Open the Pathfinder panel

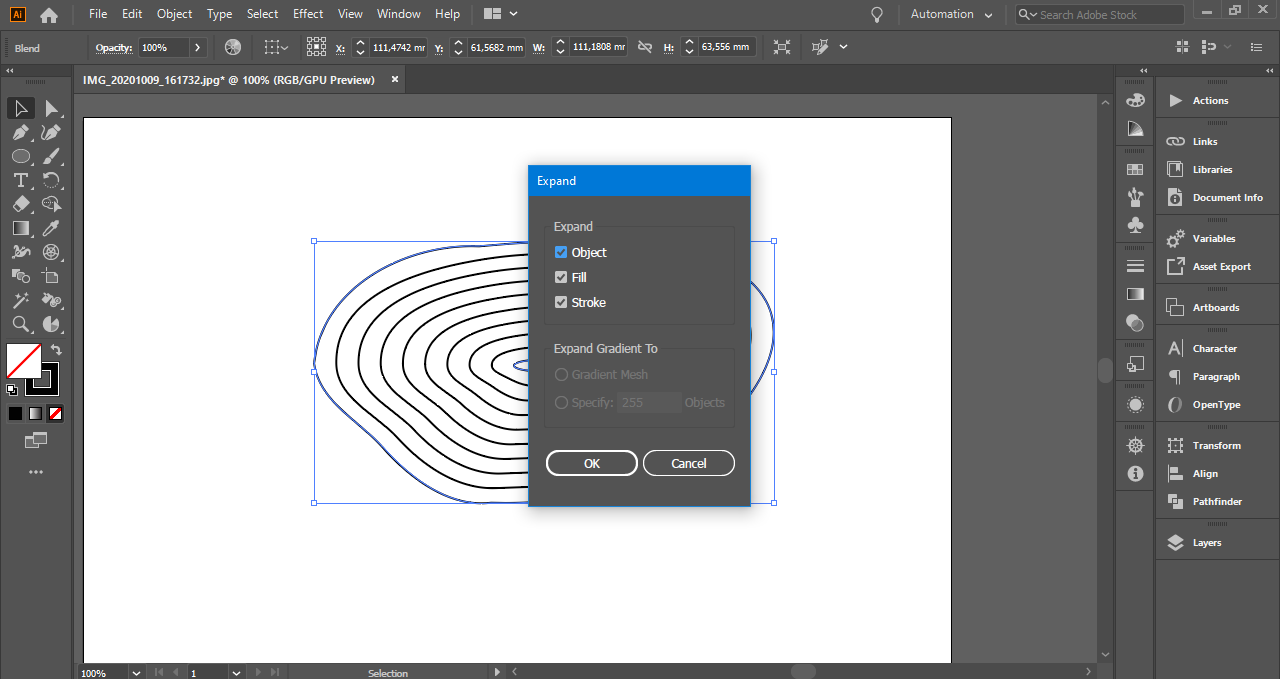click(1216, 502)
